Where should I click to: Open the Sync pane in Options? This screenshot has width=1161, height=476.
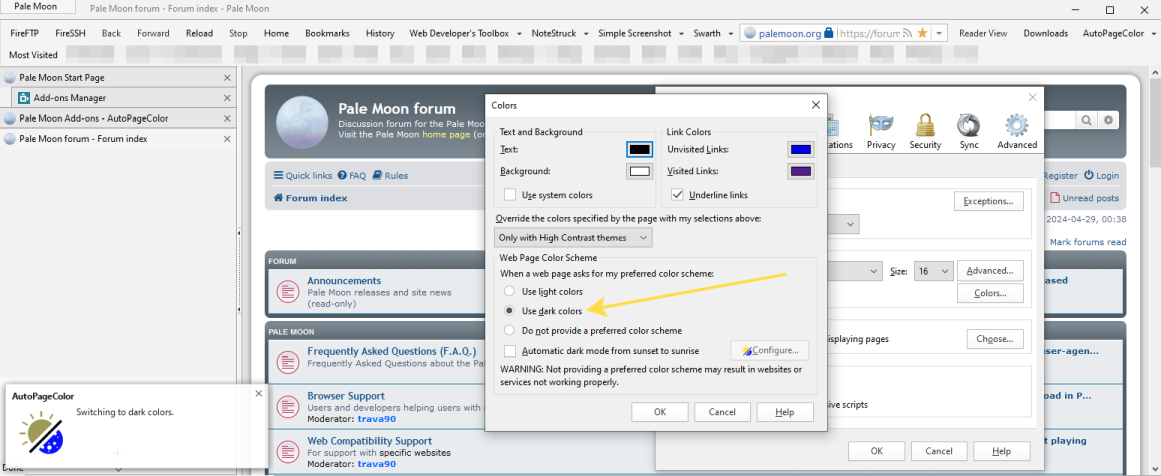[x=969, y=132]
